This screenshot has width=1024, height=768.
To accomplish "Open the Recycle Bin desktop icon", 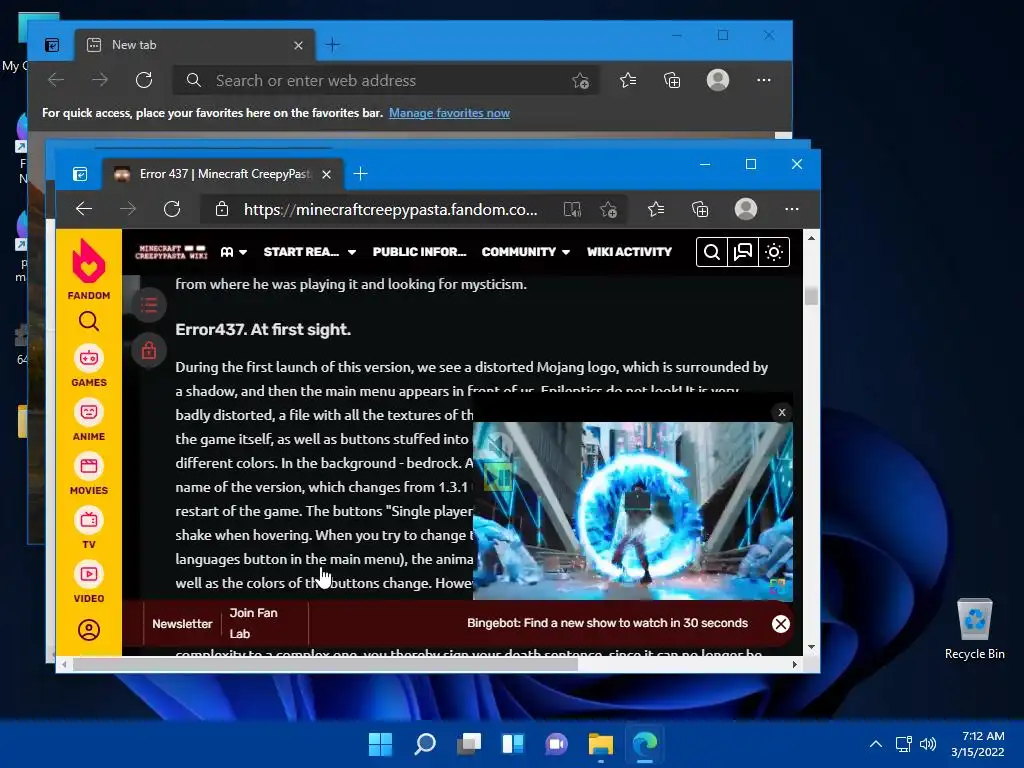I will [974, 630].
